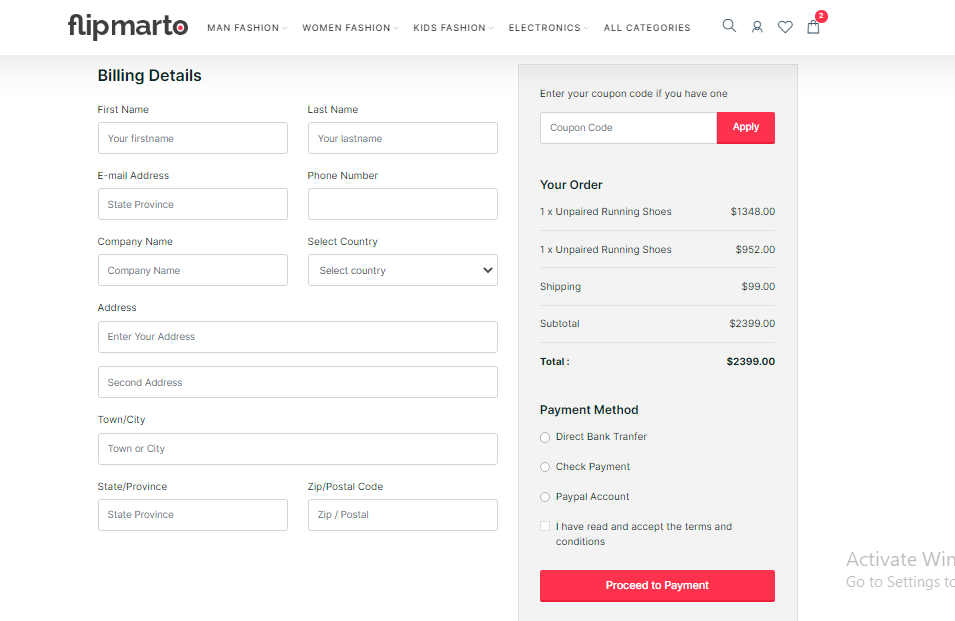955x621 pixels.
Task: Open the wishlist heart icon
Action: pos(785,25)
